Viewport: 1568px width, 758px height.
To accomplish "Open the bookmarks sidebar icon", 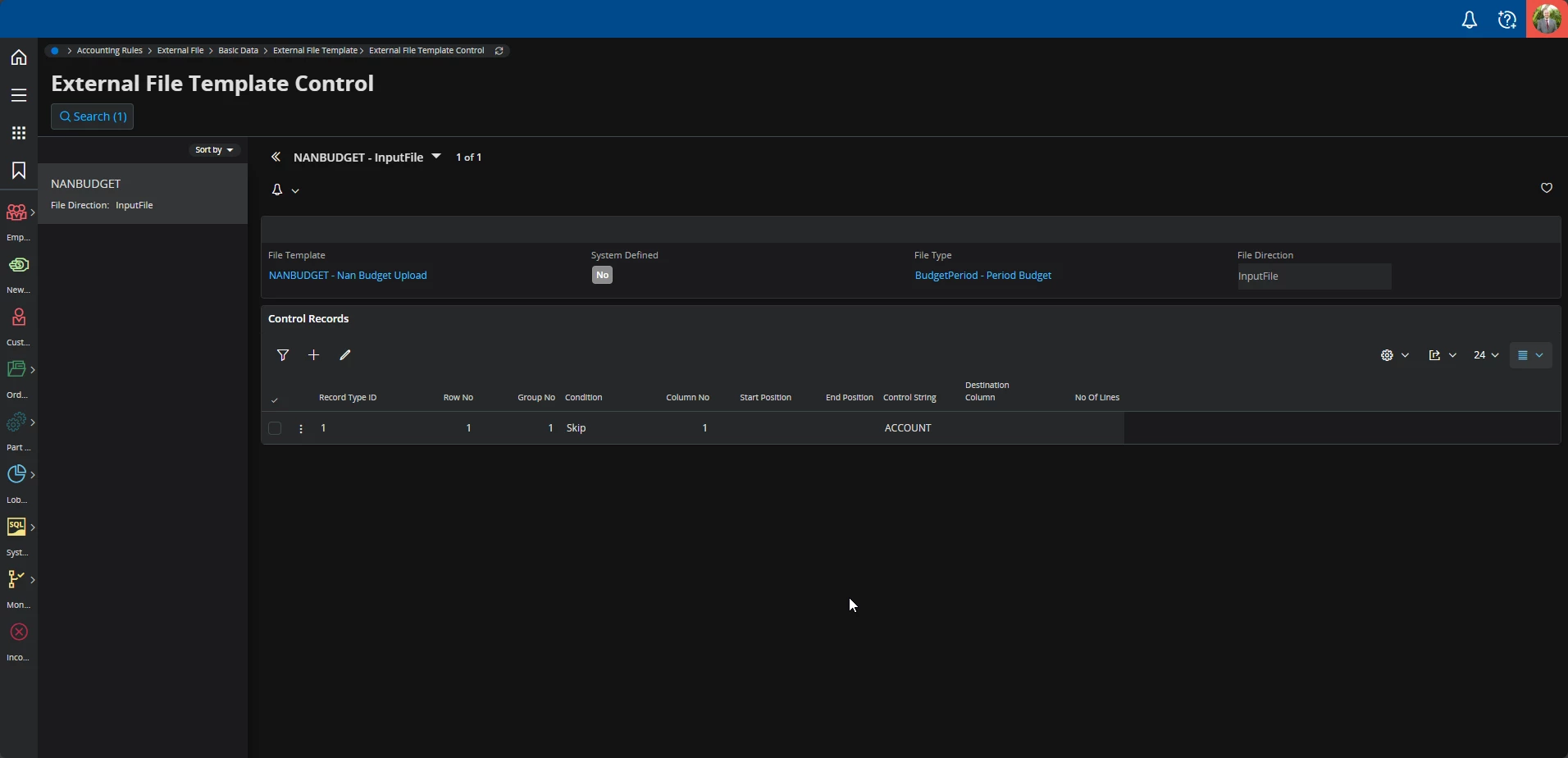I will (19, 171).
